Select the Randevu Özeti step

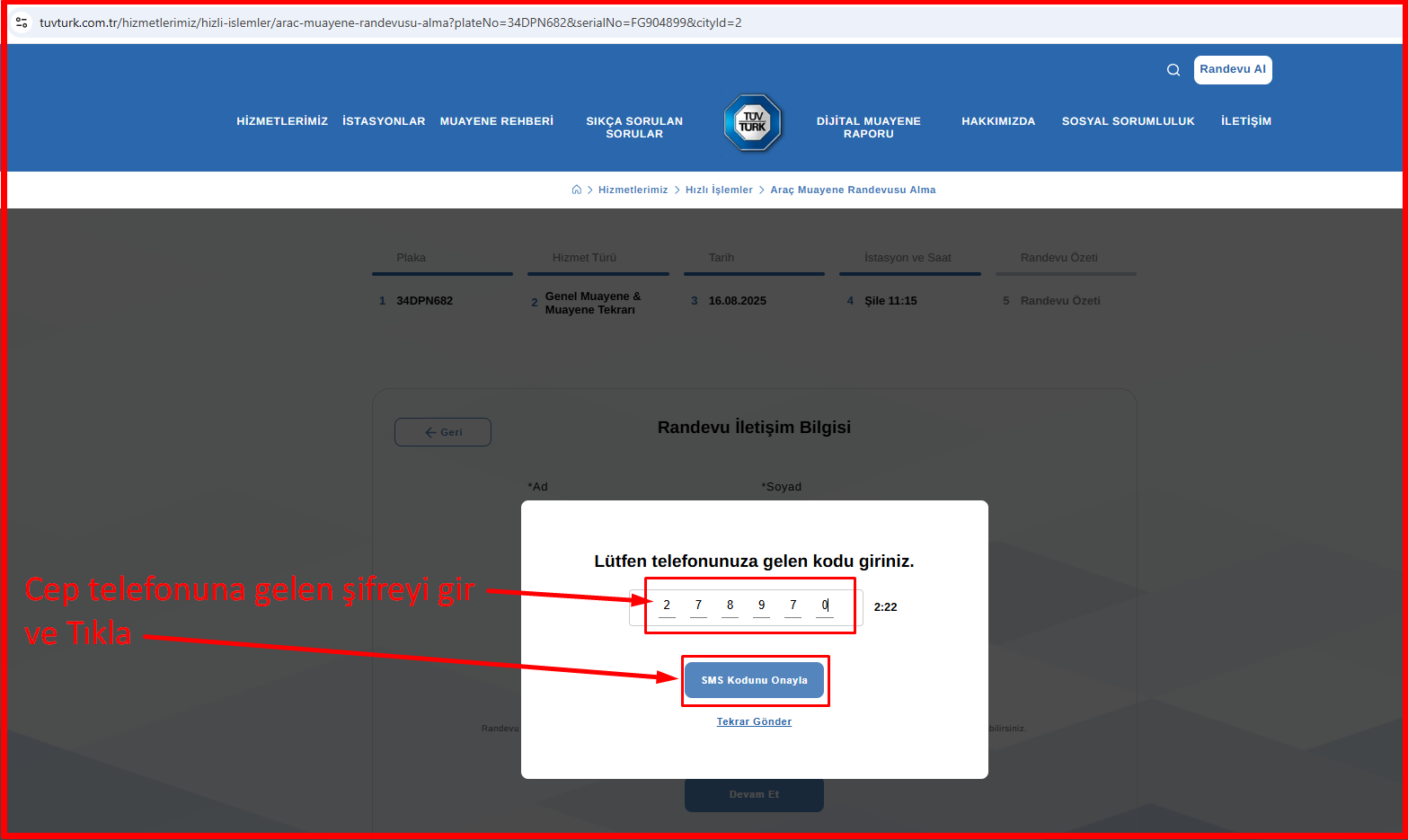(x=1066, y=280)
